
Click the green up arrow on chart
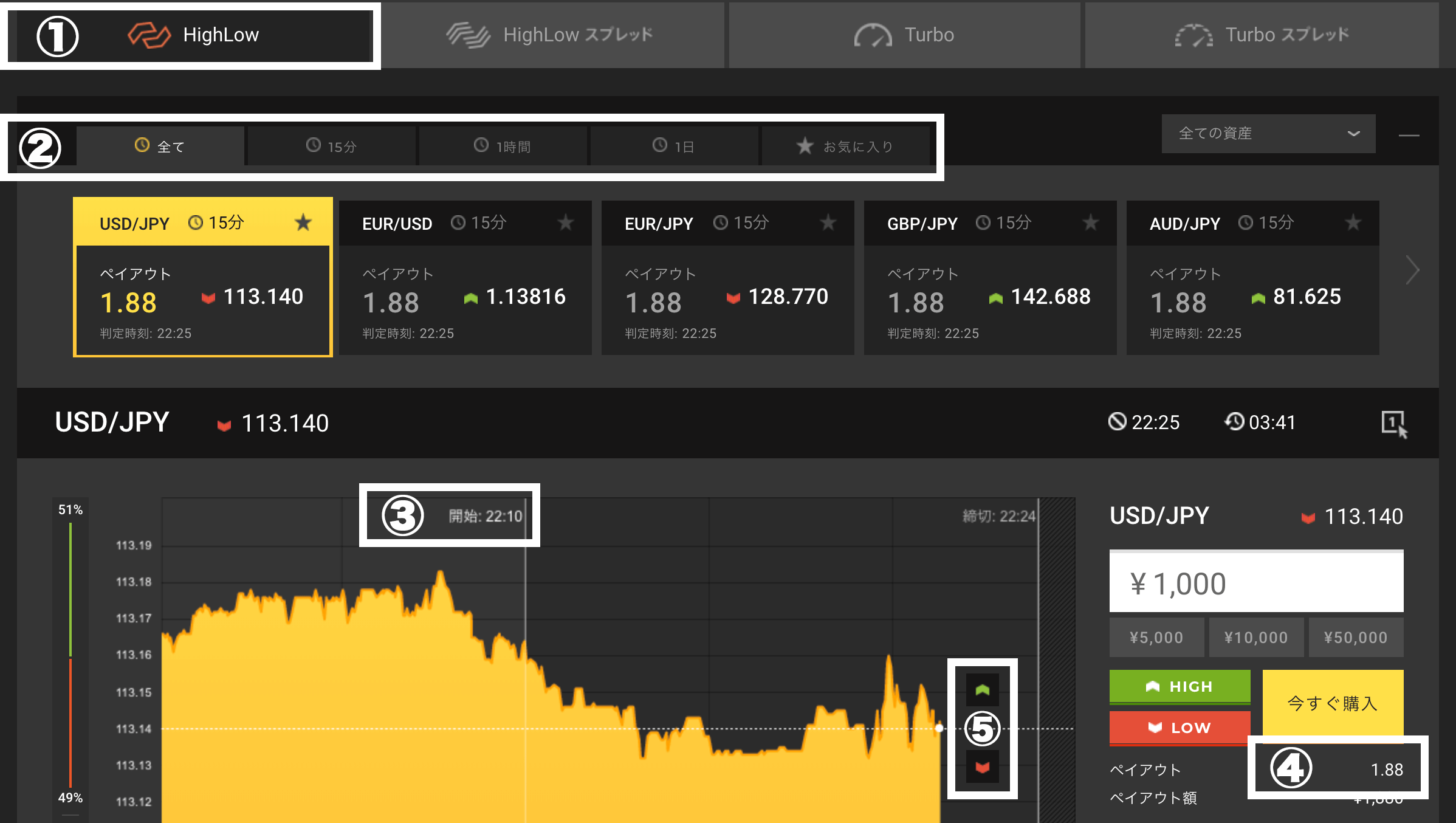tap(983, 689)
